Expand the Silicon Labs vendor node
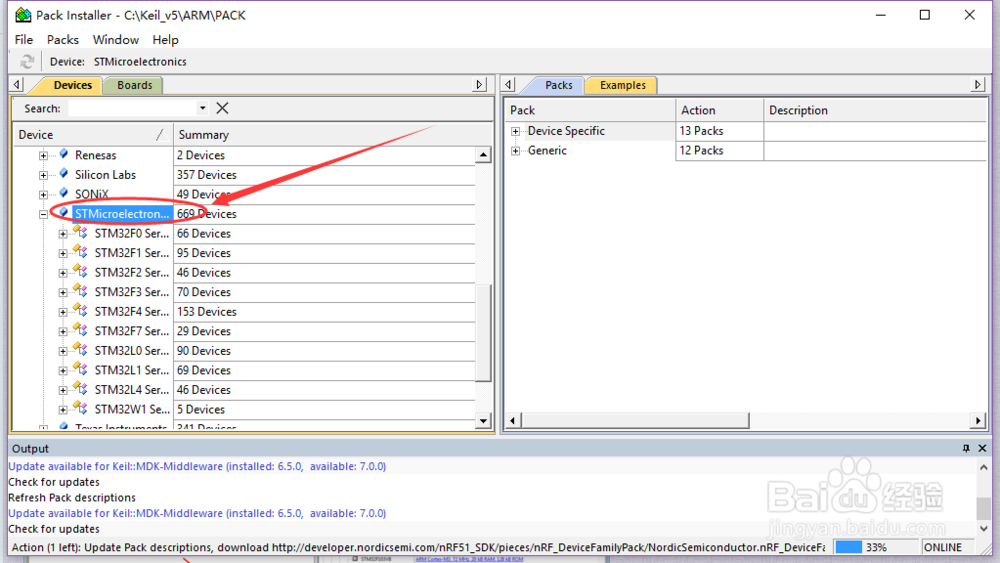Image resolution: width=1000 pixels, height=563 pixels. tap(43, 175)
